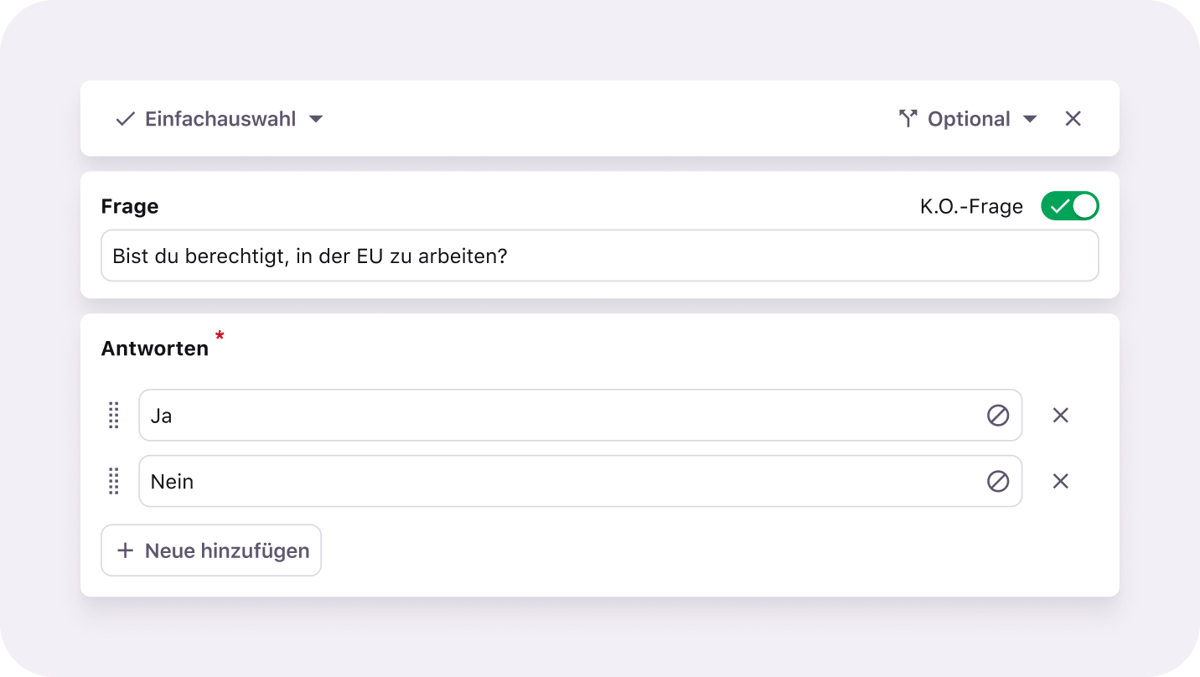The image size is (1200, 677).
Task: Click the Antworten section heading
Action: pos(155,348)
